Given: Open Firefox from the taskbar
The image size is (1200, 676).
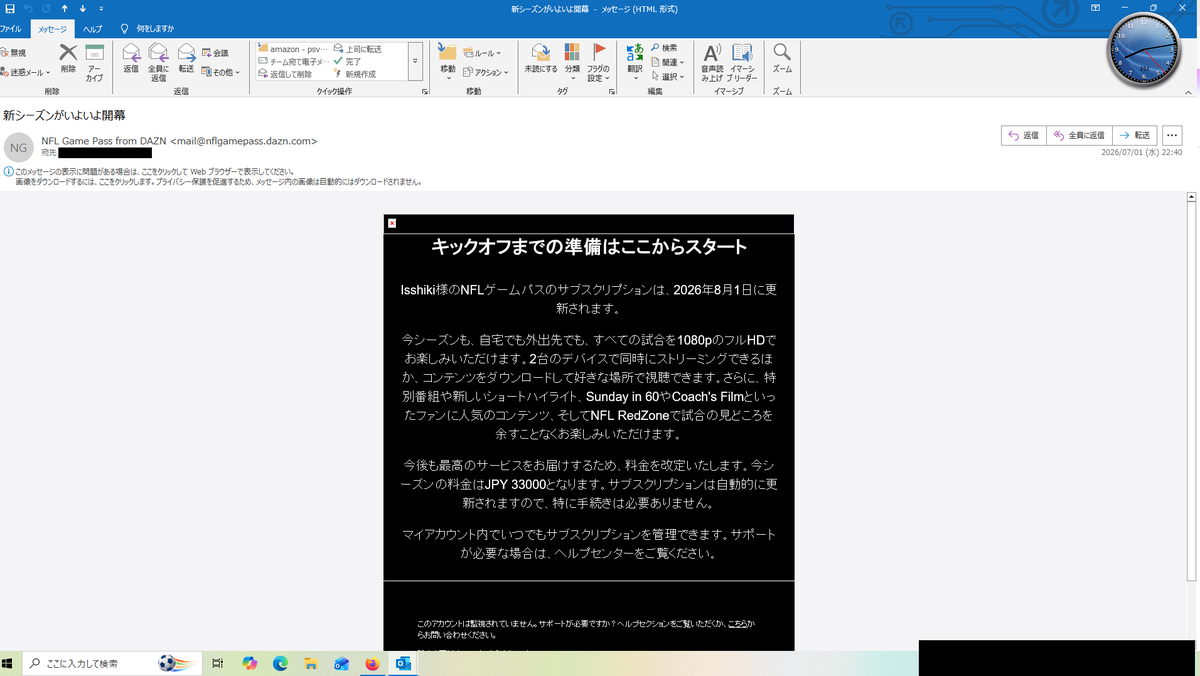Looking at the screenshot, I should [x=372, y=663].
